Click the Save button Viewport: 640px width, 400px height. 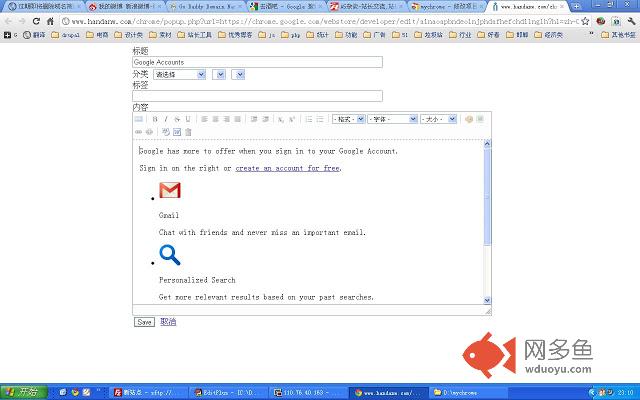(144, 322)
